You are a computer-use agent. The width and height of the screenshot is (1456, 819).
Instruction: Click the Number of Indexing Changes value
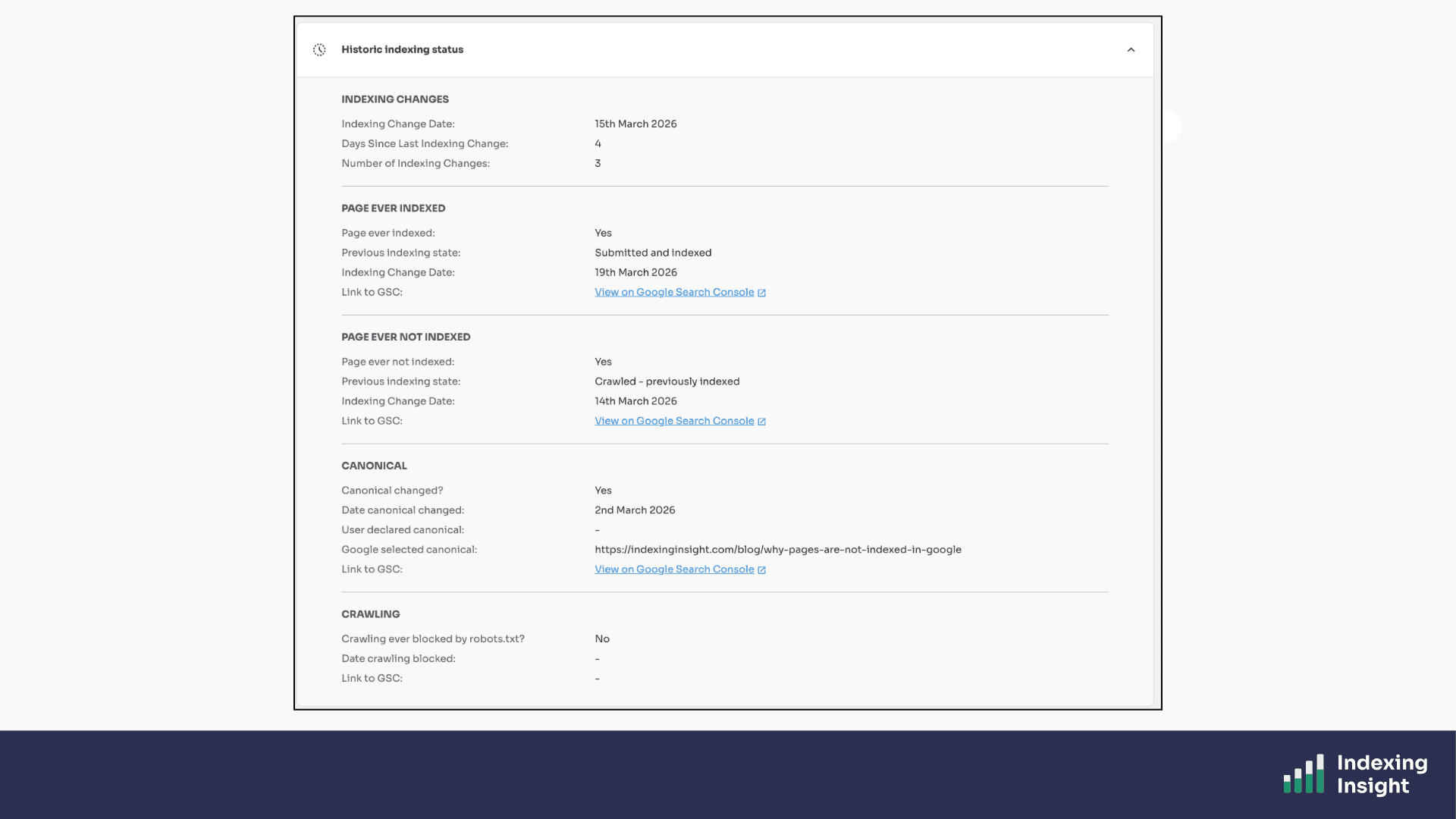(598, 164)
